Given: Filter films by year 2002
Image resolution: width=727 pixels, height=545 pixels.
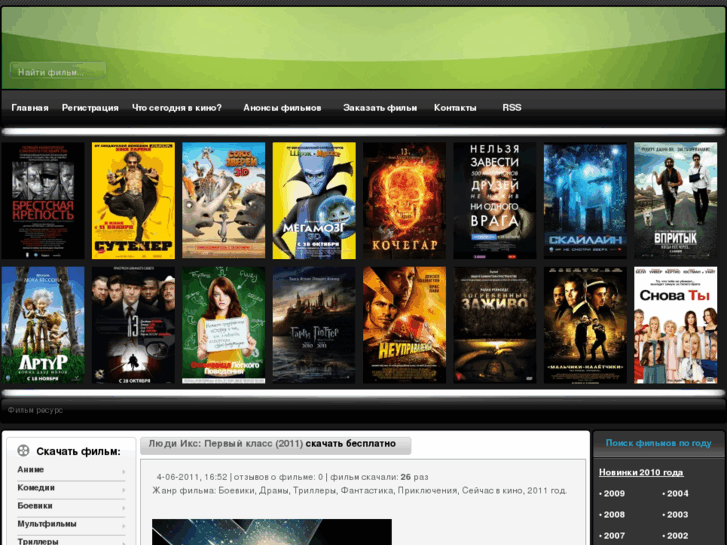Looking at the screenshot, I should click(677, 536).
